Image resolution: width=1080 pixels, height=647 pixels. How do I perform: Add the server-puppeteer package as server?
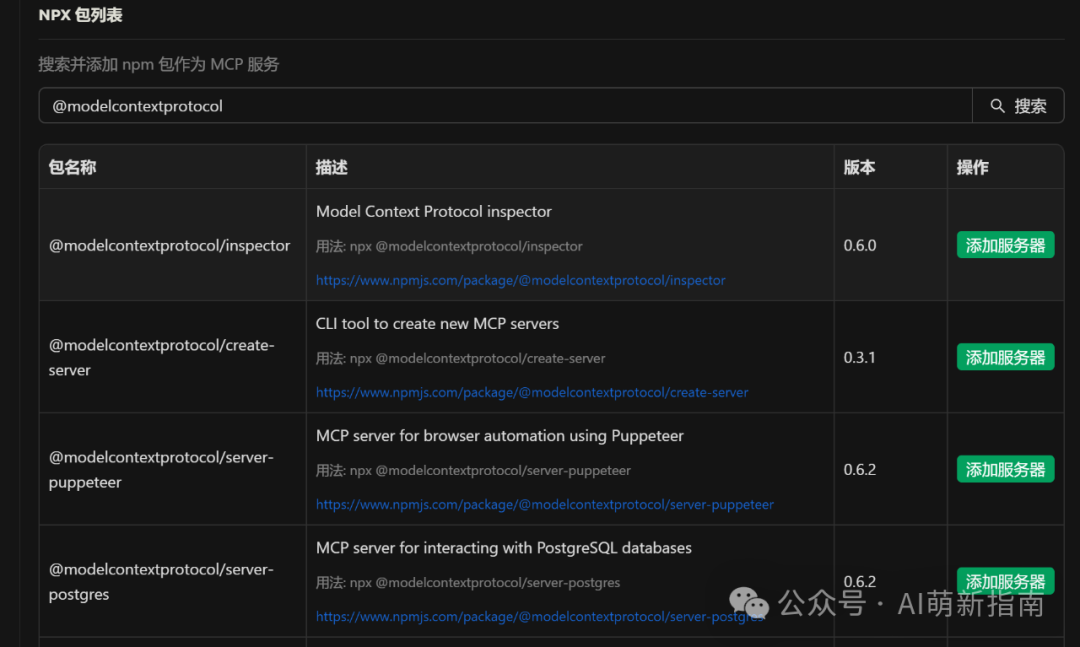[1005, 469]
